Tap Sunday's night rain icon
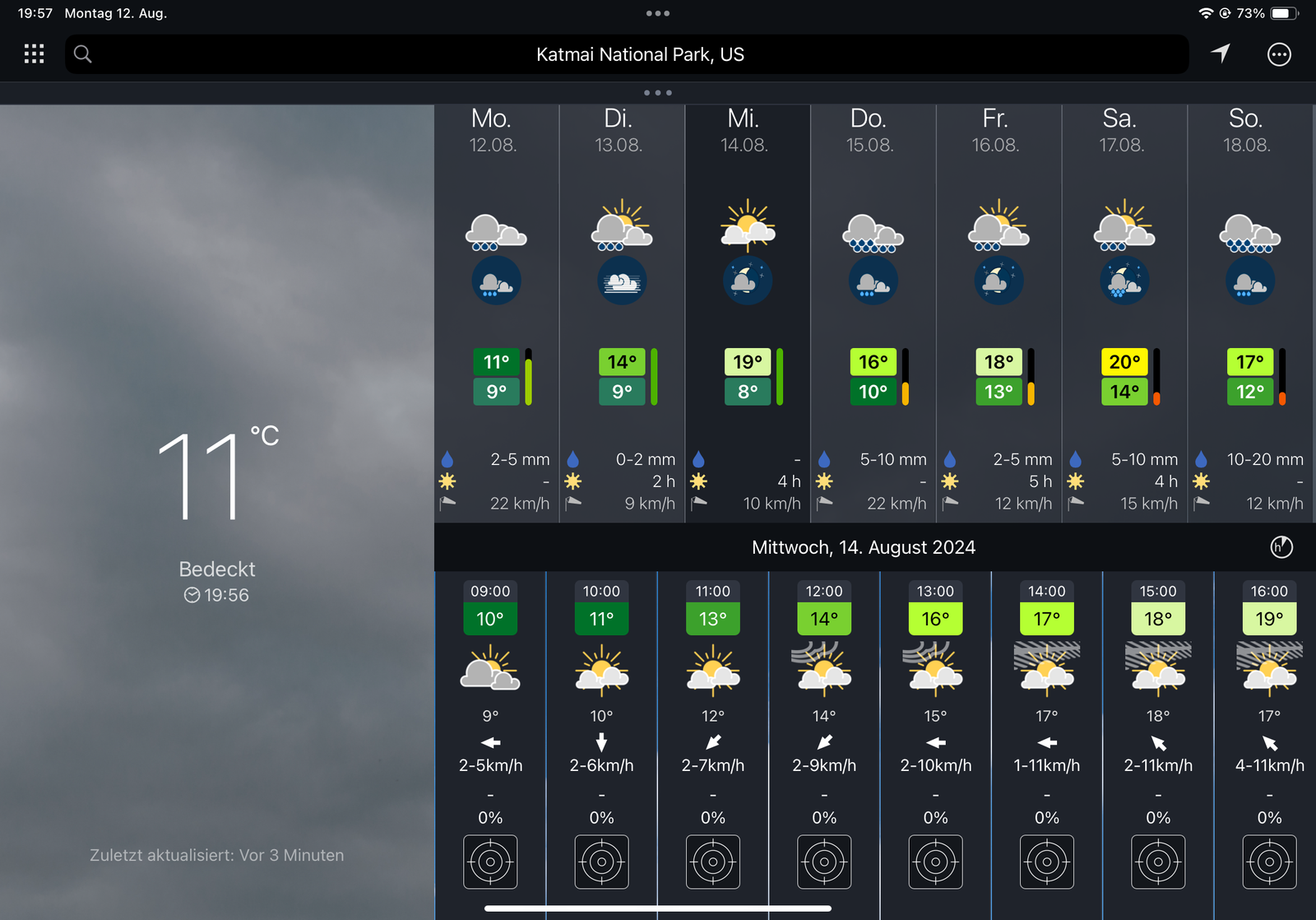Screen dimensions: 1316x920 click(x=1250, y=281)
